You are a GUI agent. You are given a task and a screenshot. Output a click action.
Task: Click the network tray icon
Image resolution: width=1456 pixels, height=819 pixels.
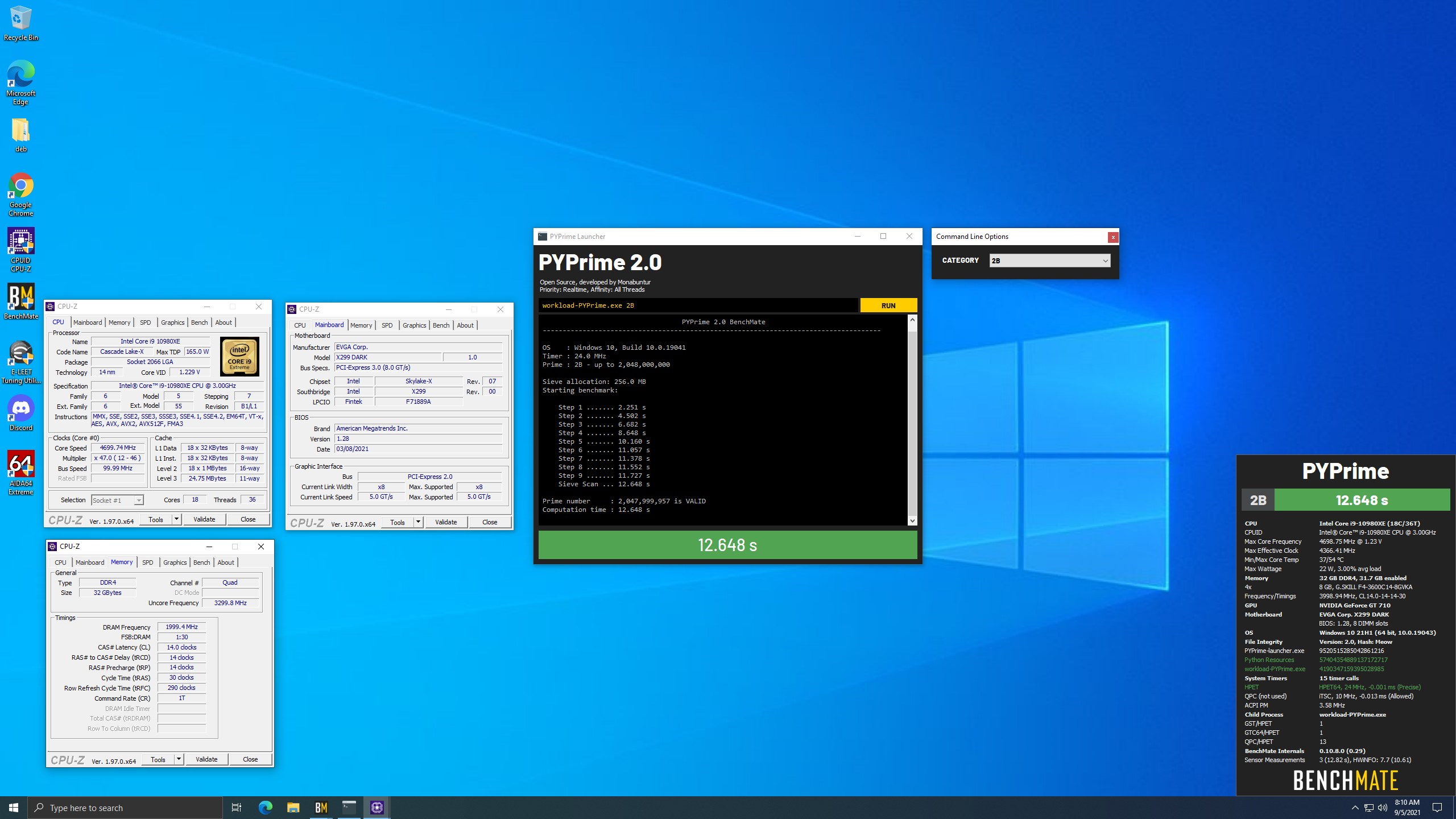coord(1369,808)
